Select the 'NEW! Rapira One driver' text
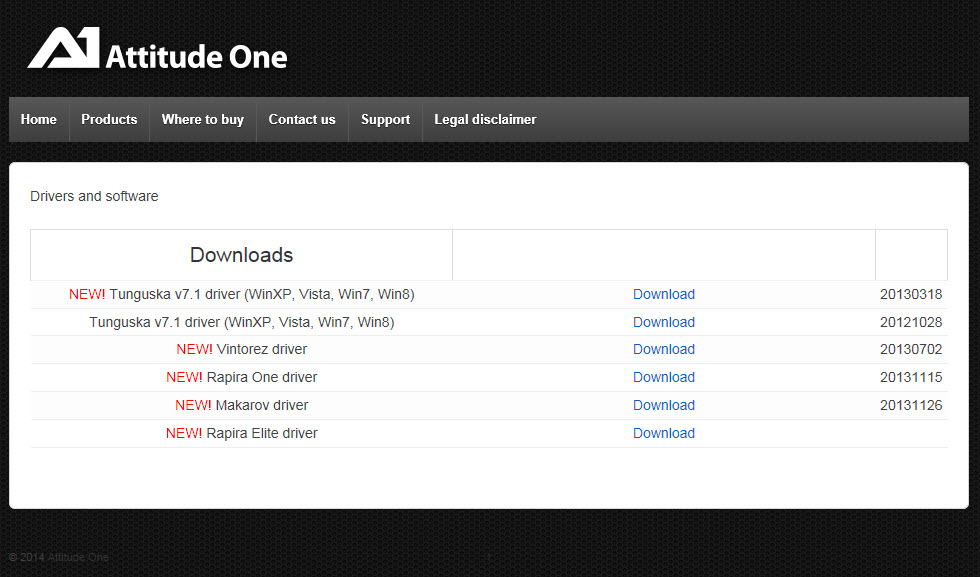The width and height of the screenshot is (980, 577). (x=241, y=378)
